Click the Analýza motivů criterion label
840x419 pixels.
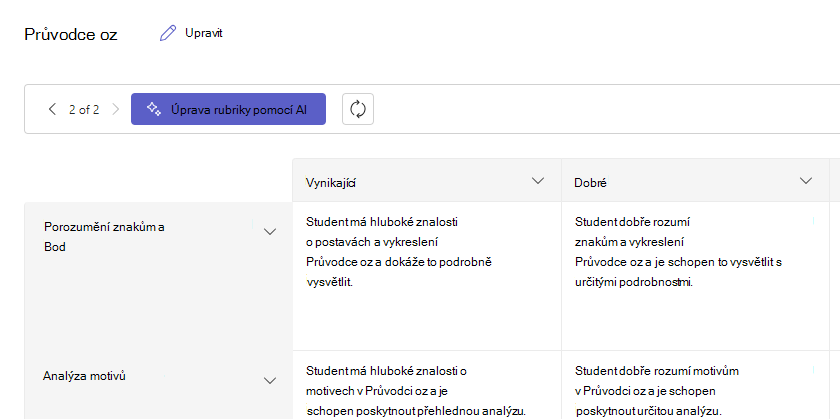click(84, 376)
